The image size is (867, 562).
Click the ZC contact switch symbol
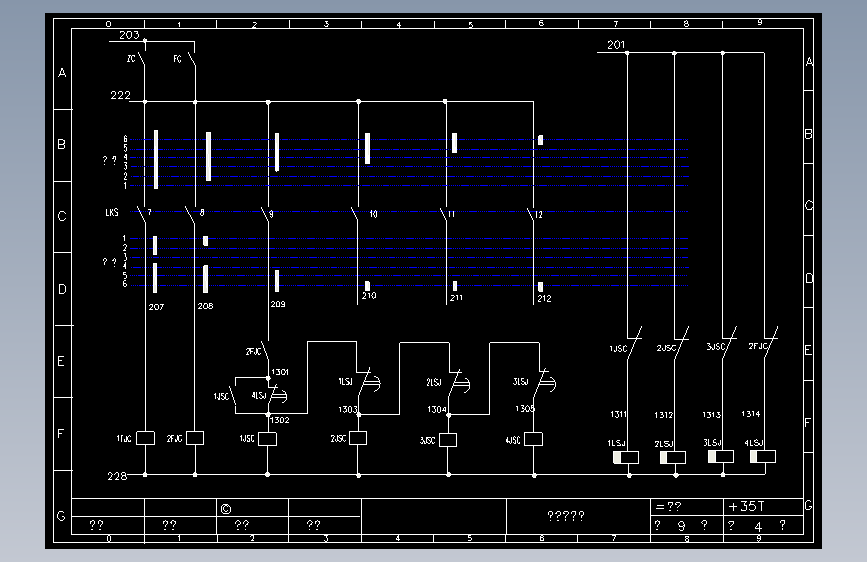coord(142,59)
